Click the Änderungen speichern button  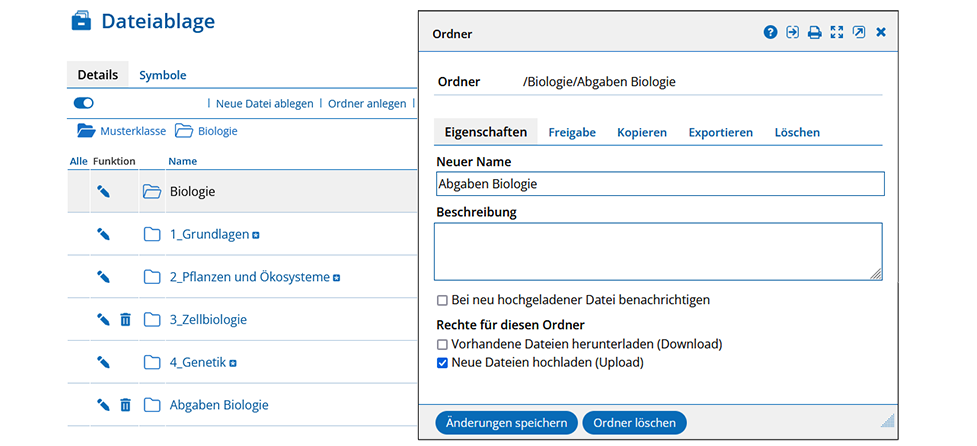click(507, 423)
